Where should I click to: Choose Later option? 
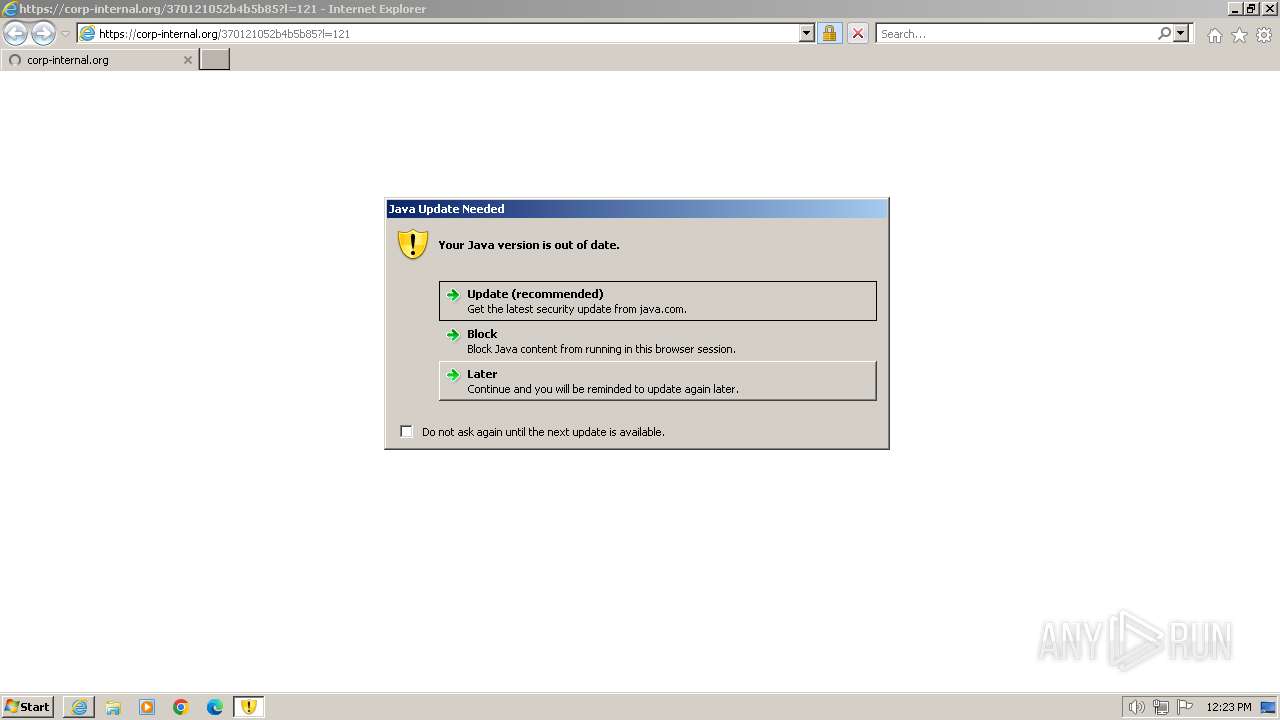(658, 381)
